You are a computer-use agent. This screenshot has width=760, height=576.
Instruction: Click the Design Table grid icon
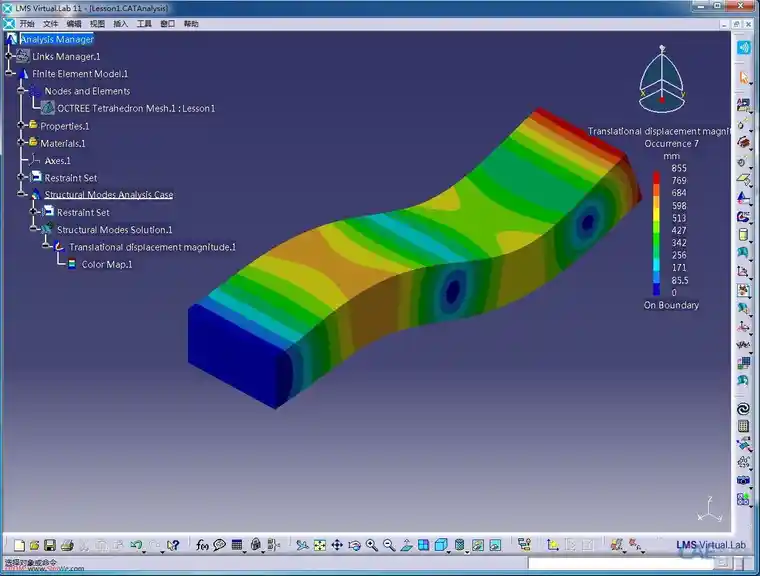click(237, 545)
